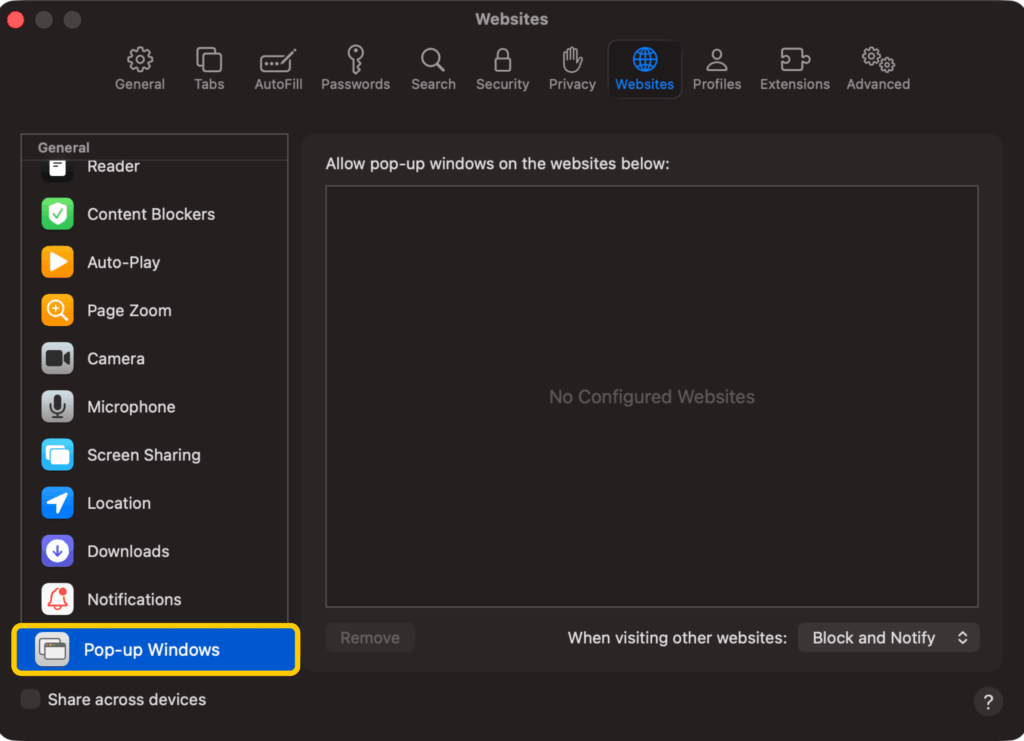
Task: Enable Share across devices checkbox
Action: point(30,699)
